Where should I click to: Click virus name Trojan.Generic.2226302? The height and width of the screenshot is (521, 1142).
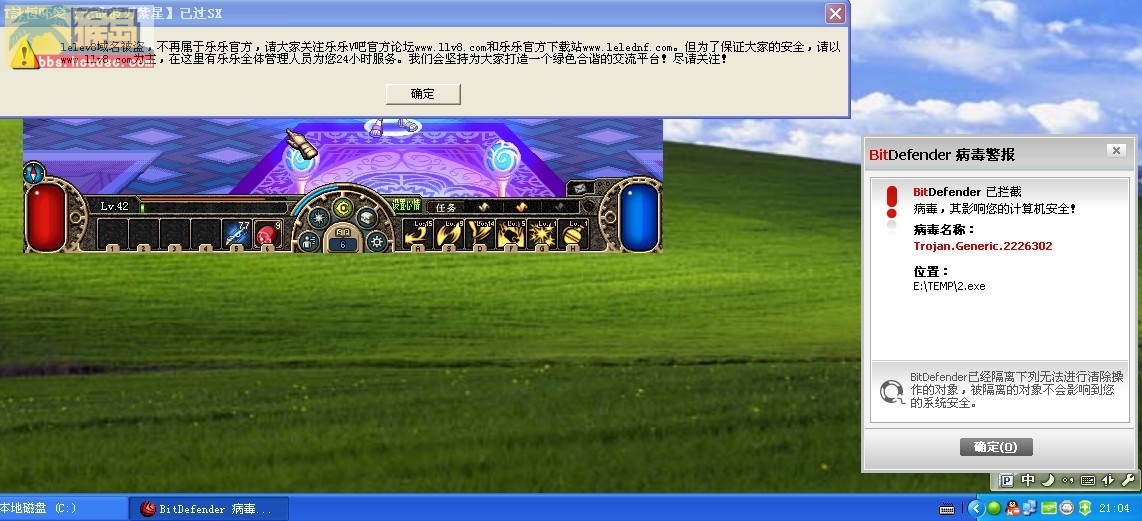tap(982, 246)
